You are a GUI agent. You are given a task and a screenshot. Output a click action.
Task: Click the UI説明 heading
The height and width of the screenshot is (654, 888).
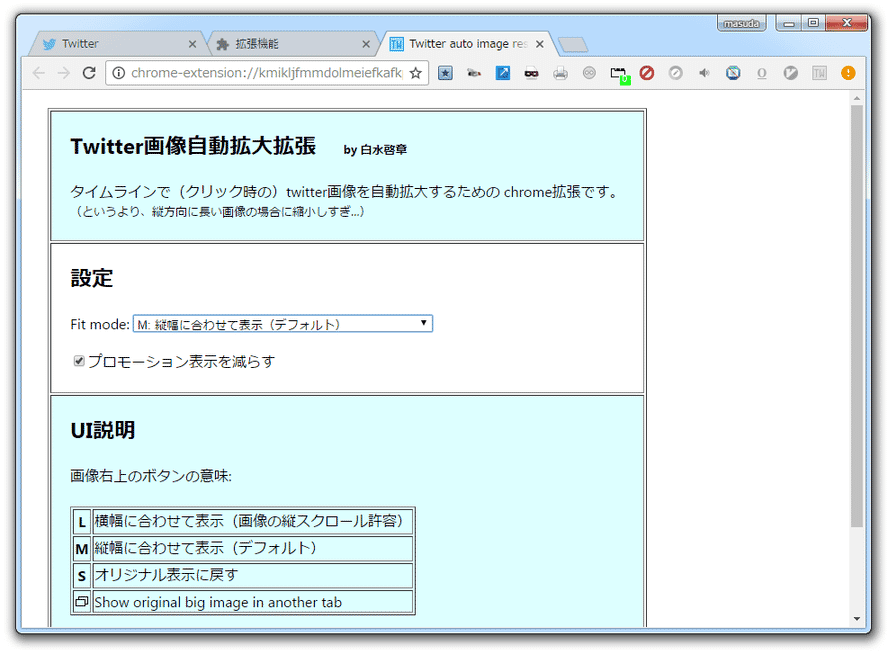click(103, 430)
